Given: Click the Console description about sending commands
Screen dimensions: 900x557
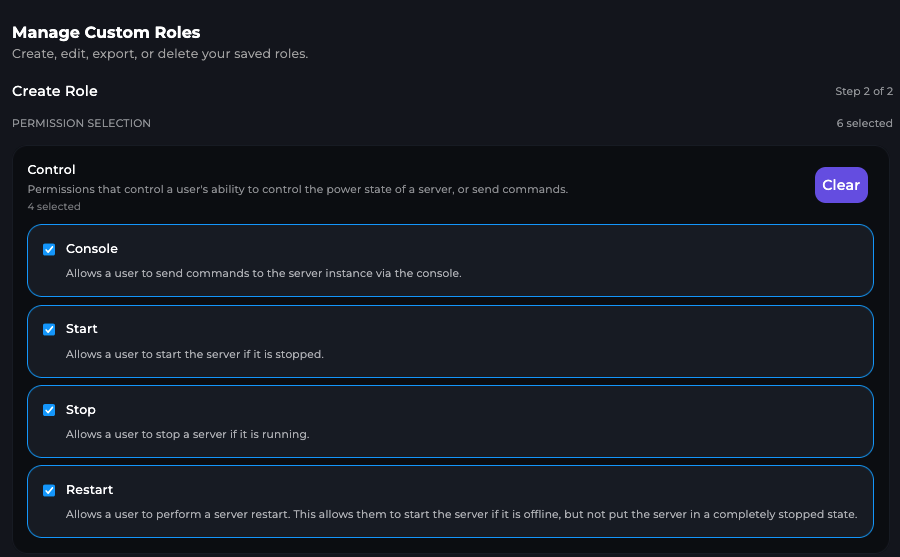Looking at the screenshot, I should point(263,273).
